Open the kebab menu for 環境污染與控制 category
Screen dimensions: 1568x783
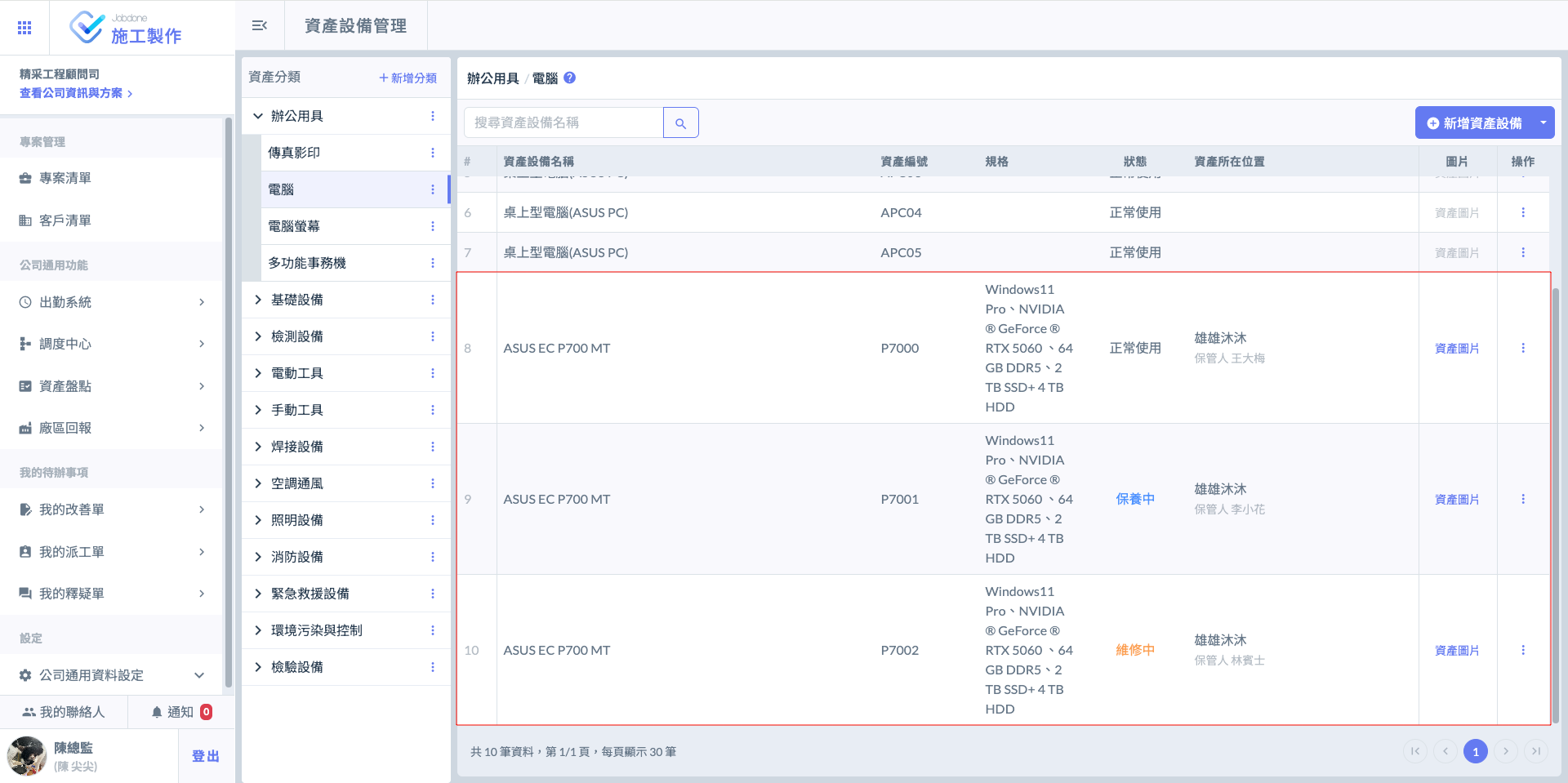[433, 630]
